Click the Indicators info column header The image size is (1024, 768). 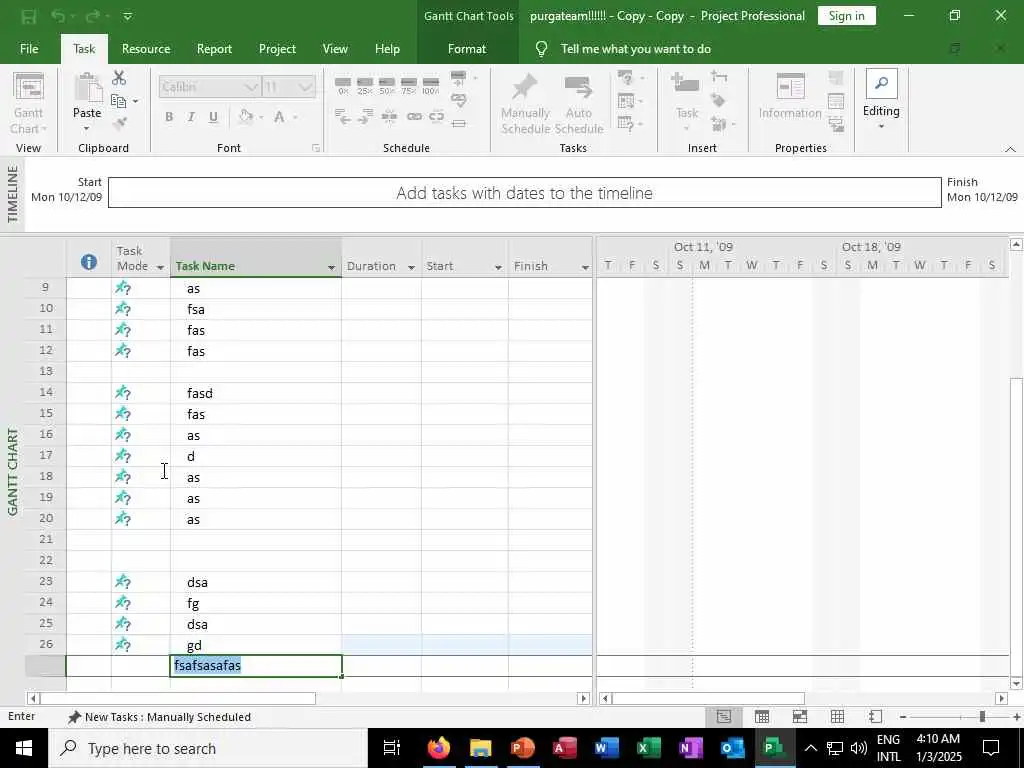point(89,262)
